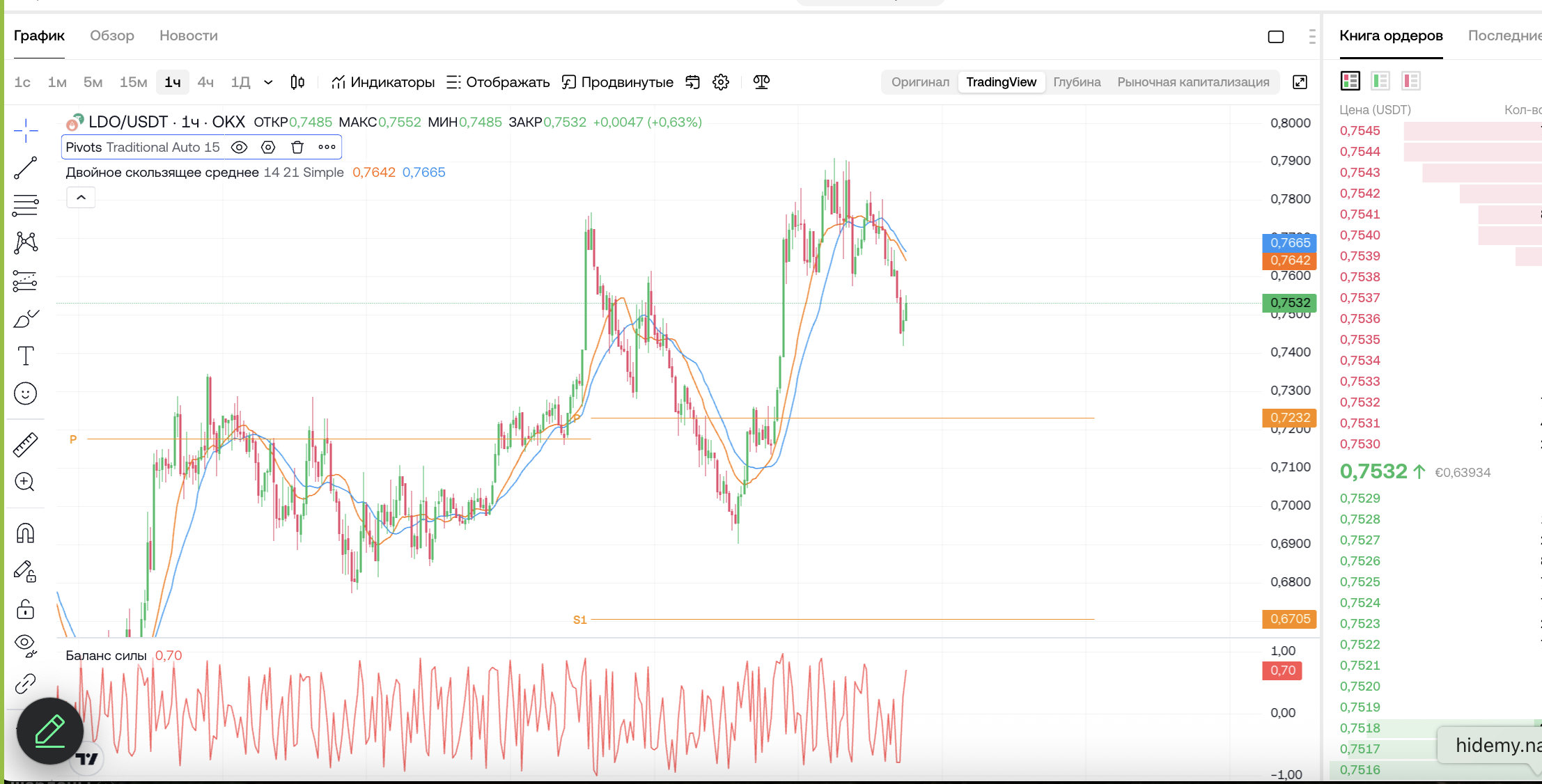Expand chart to fullscreen
This screenshot has height=784, width=1542.
[x=1300, y=82]
